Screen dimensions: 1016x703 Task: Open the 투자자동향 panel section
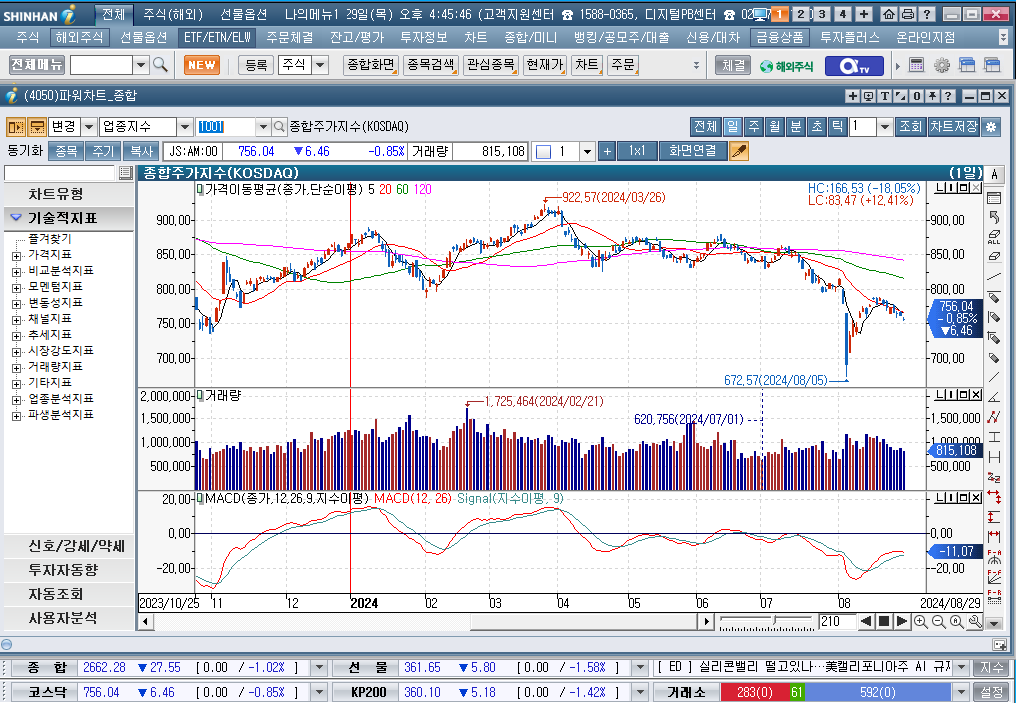pos(63,570)
